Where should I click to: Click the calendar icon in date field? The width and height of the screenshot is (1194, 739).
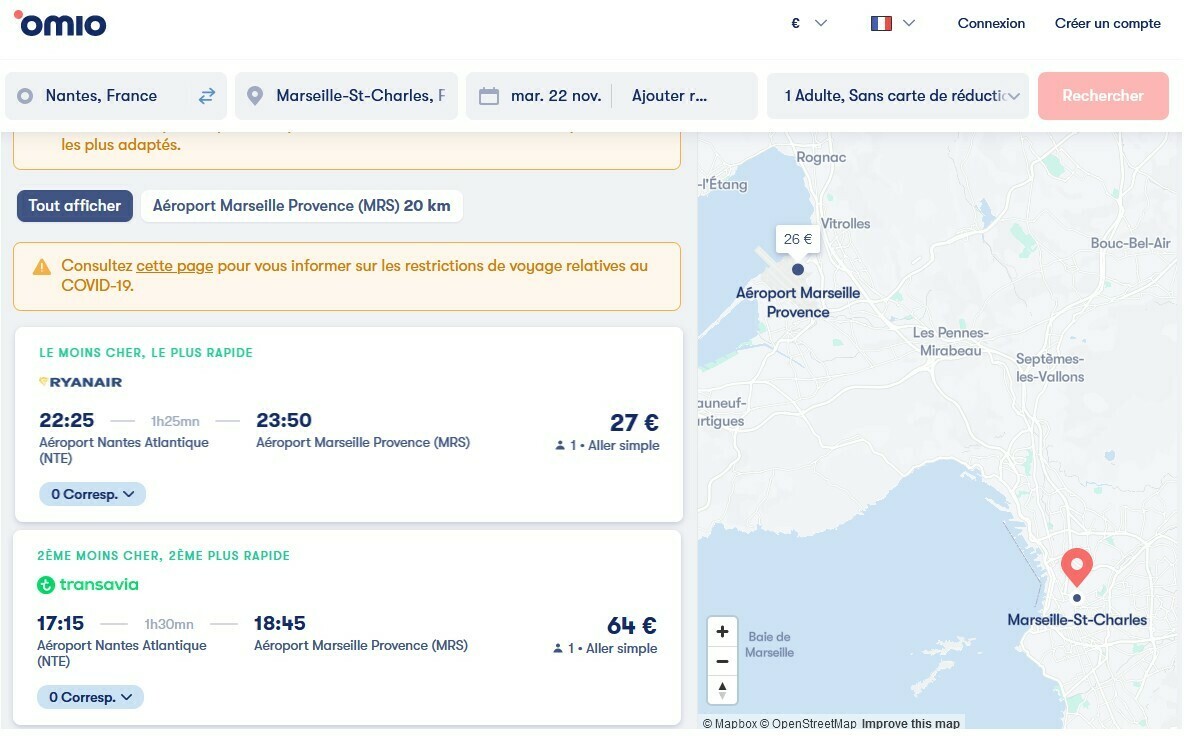point(489,96)
